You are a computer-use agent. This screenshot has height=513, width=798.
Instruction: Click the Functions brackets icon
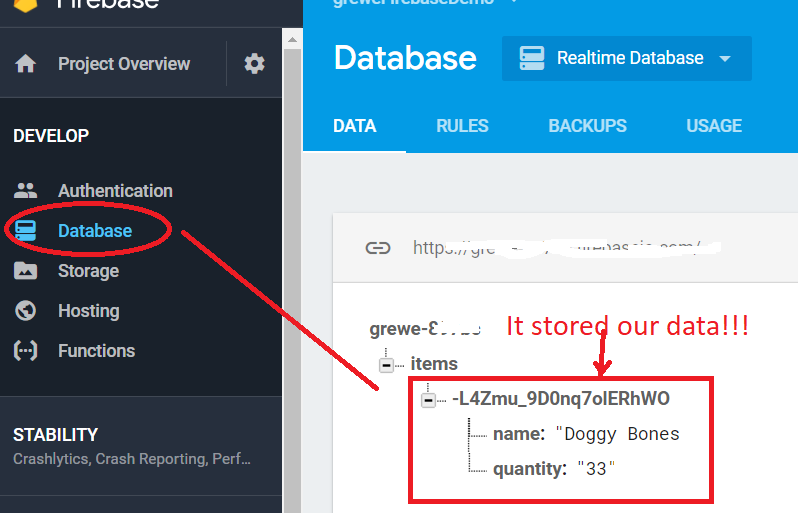click(x=26, y=351)
